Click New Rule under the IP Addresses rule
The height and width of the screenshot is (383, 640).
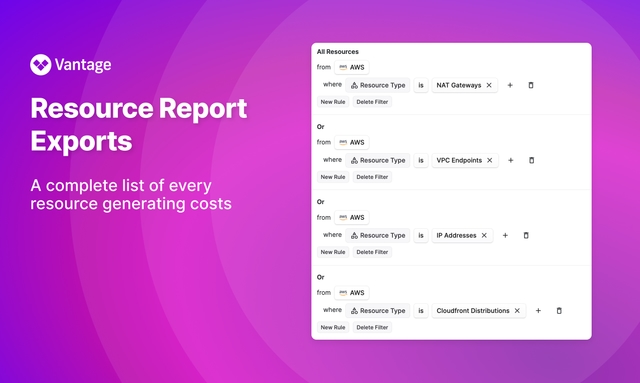click(333, 252)
